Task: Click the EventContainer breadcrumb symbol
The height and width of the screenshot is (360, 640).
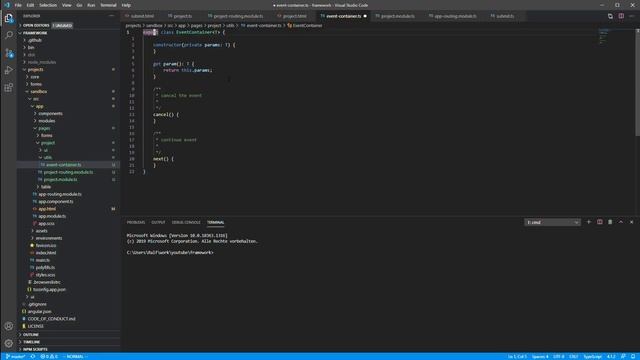Action: (304, 25)
